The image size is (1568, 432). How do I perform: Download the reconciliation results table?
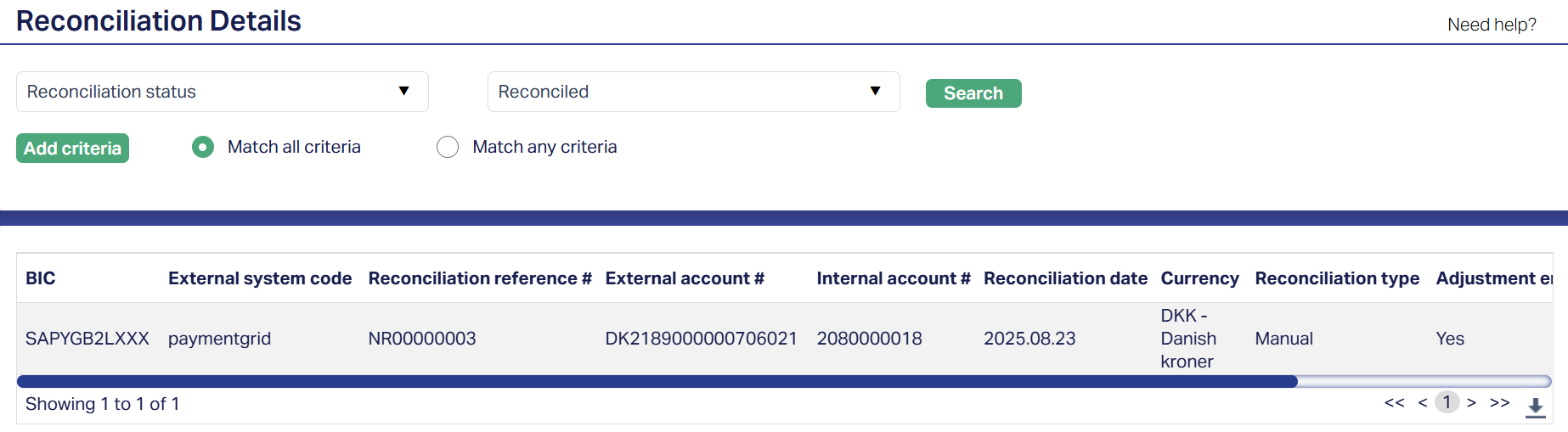pyautogui.click(x=1535, y=407)
